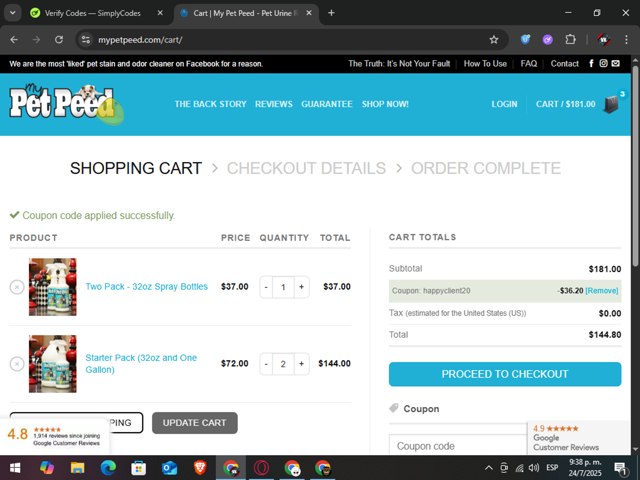Click the Starter Pack quantity field
The height and width of the screenshot is (480, 640).
(283, 364)
